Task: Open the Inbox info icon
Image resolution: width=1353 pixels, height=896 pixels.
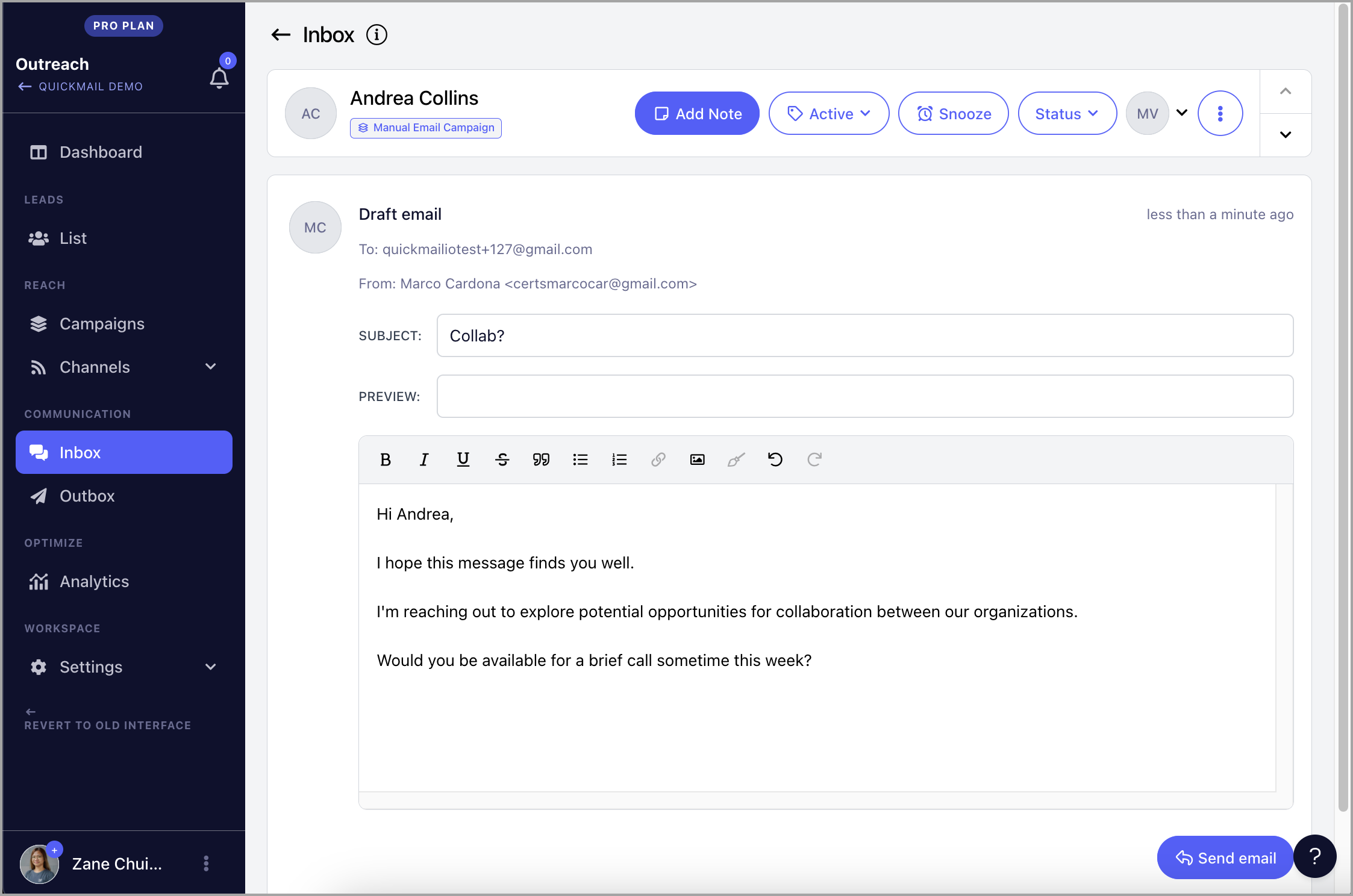Action: 377,35
